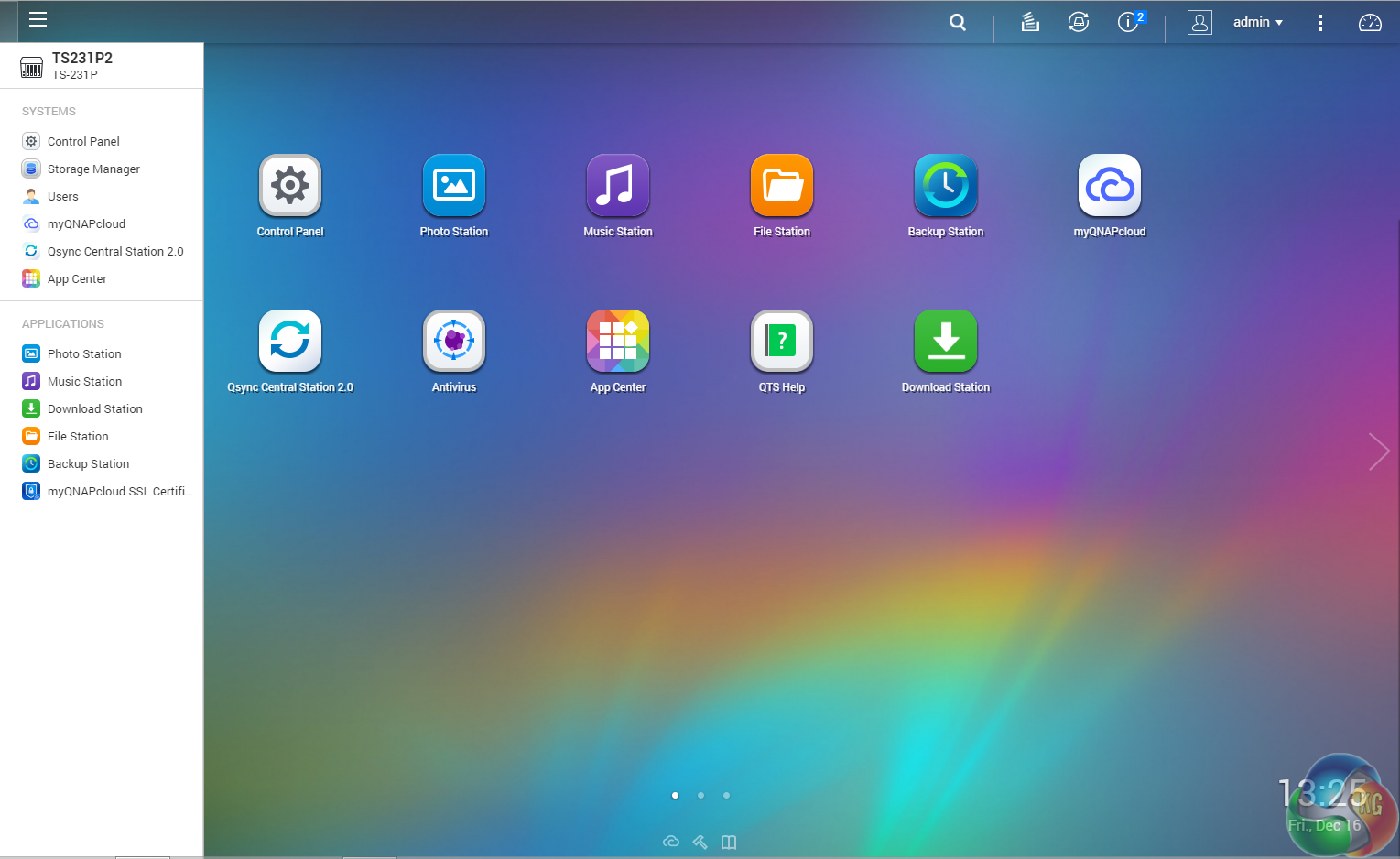Open Backup Station desktop icon
Image resolution: width=1400 pixels, height=859 pixels.
(x=946, y=186)
